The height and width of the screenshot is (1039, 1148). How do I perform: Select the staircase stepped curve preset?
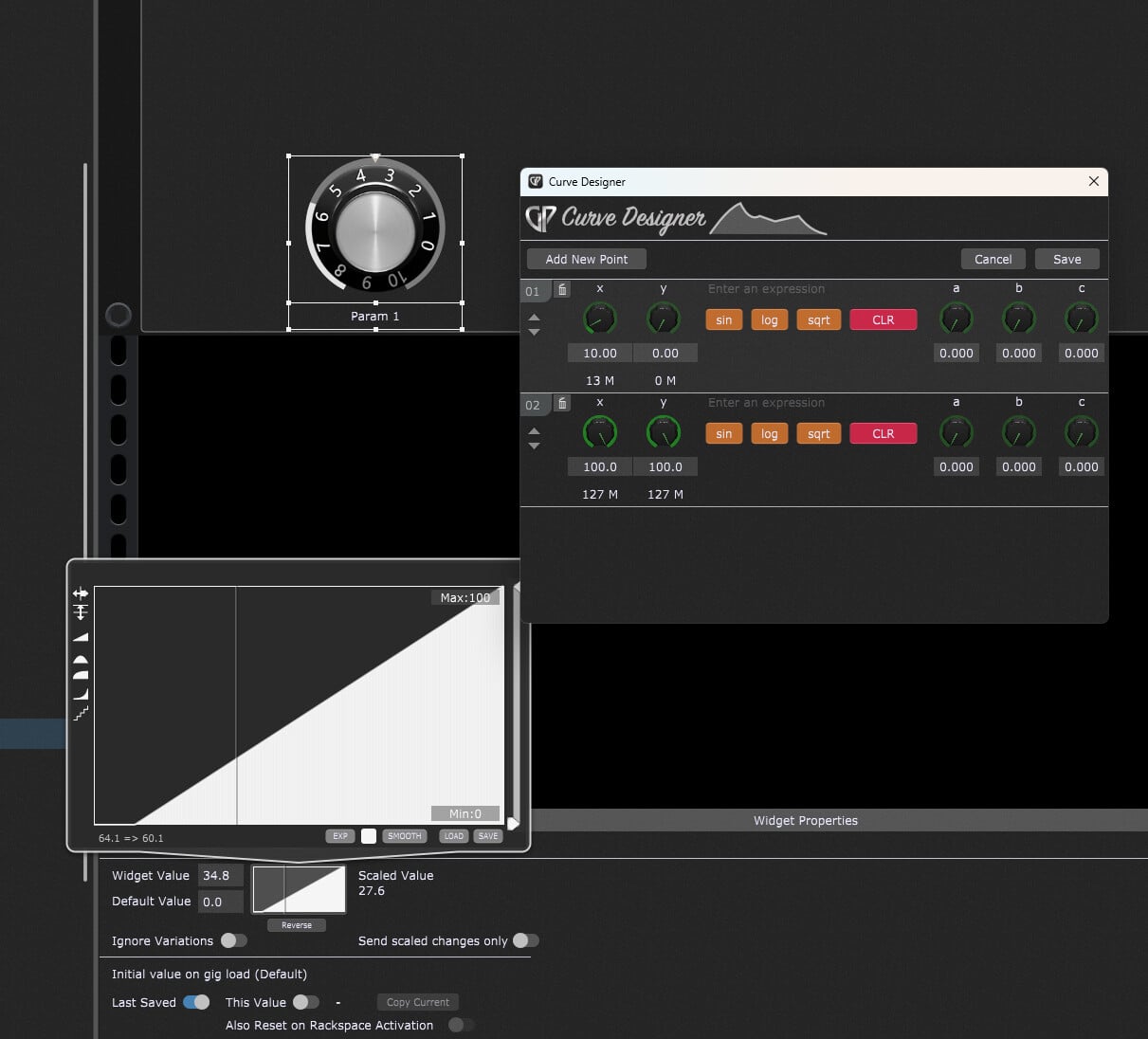pos(81,713)
